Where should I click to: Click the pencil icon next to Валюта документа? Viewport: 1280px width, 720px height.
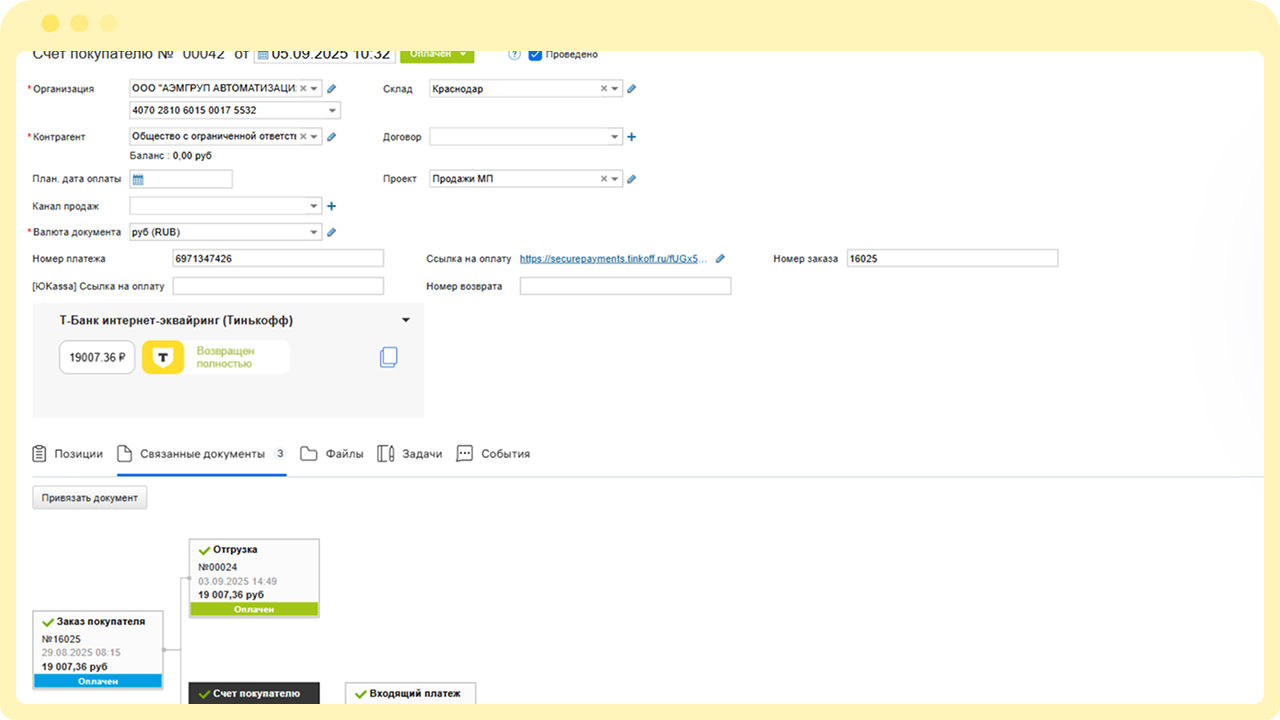(332, 232)
